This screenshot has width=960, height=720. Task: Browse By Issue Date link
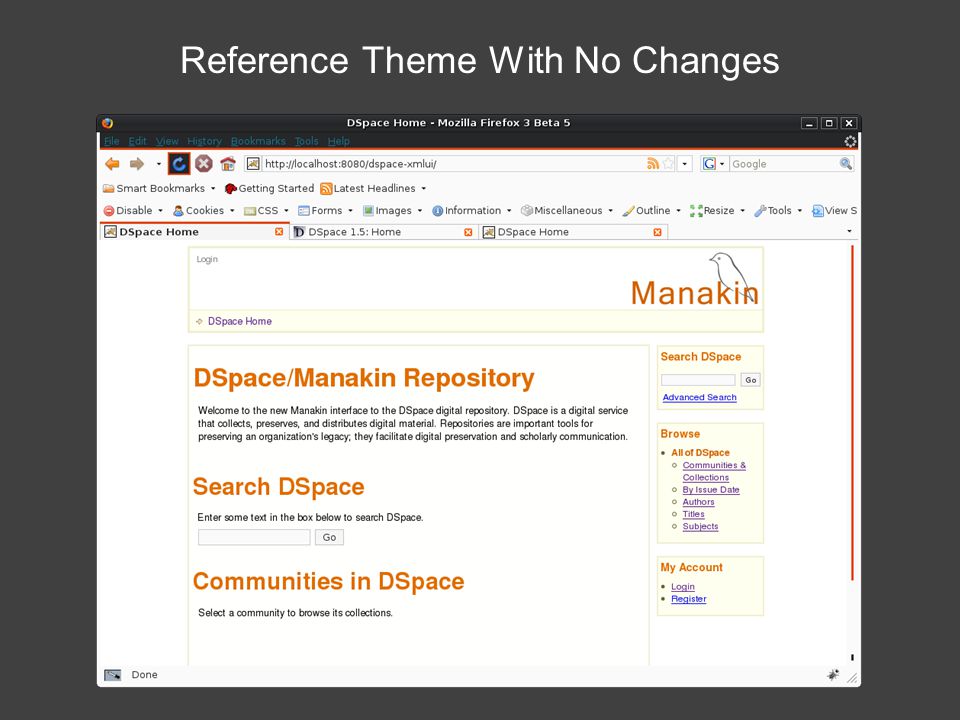point(711,490)
